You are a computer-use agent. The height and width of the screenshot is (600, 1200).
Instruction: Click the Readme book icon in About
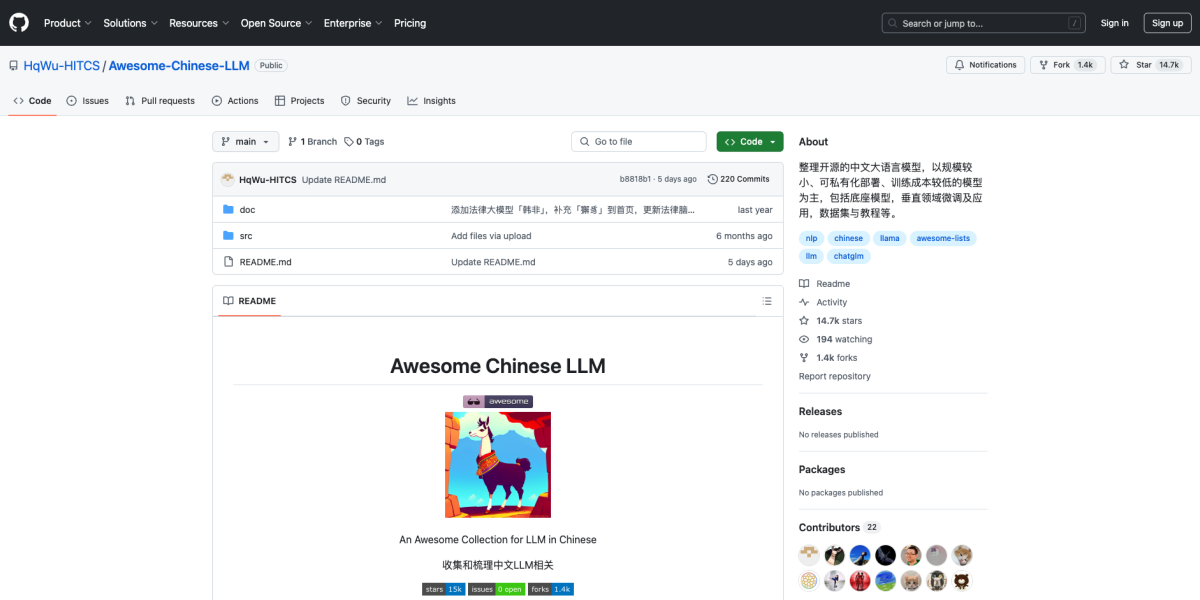coord(803,283)
